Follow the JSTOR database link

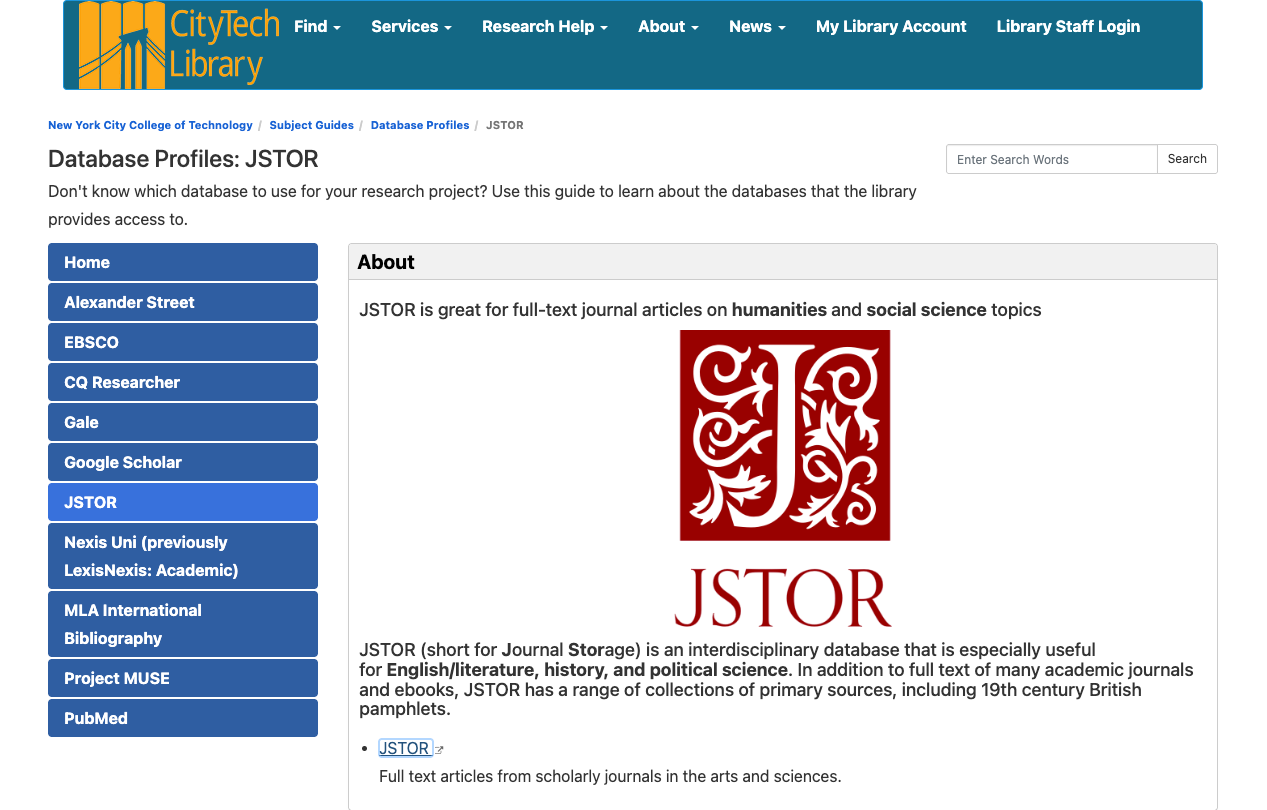(x=404, y=748)
